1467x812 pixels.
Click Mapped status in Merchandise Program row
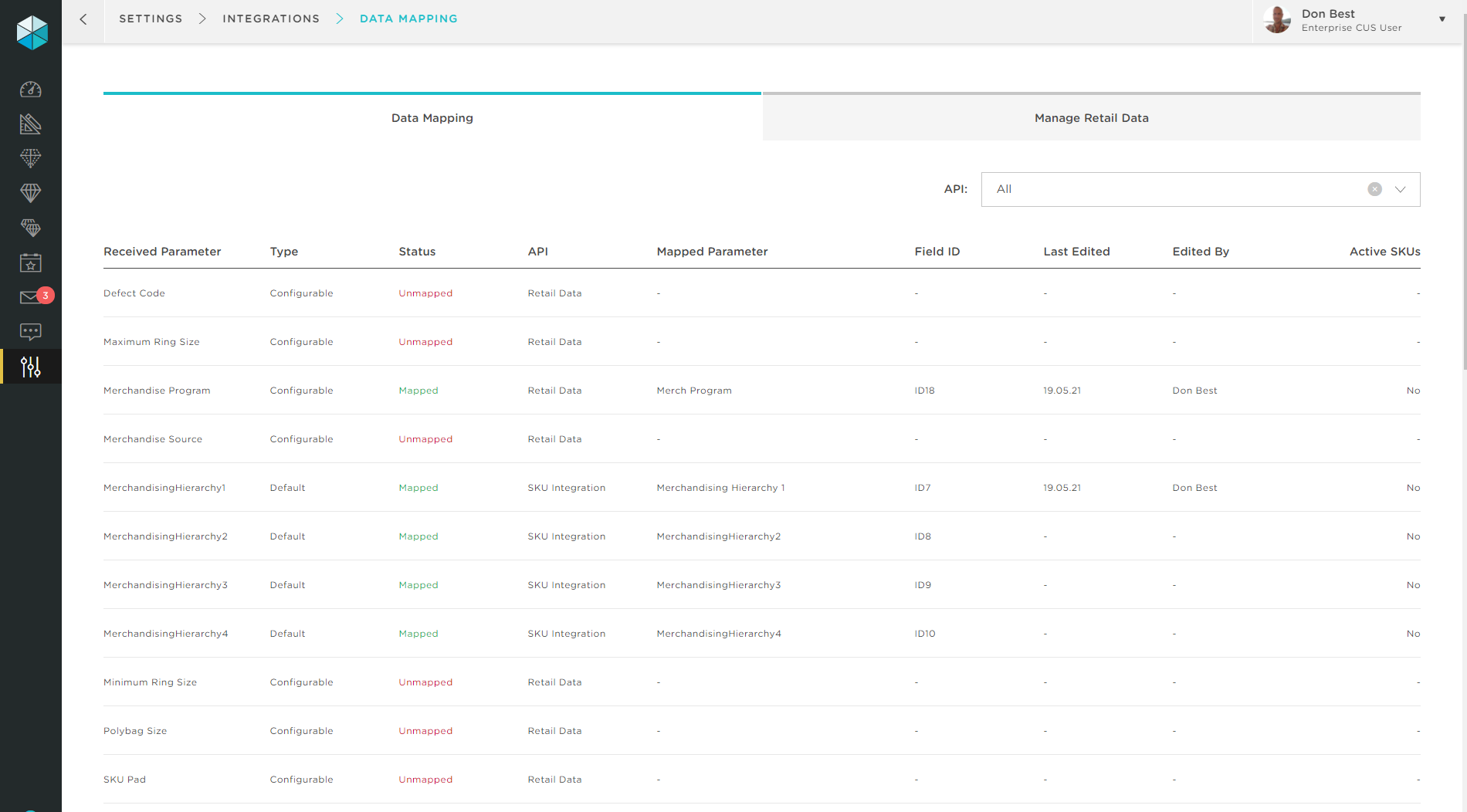click(x=418, y=391)
